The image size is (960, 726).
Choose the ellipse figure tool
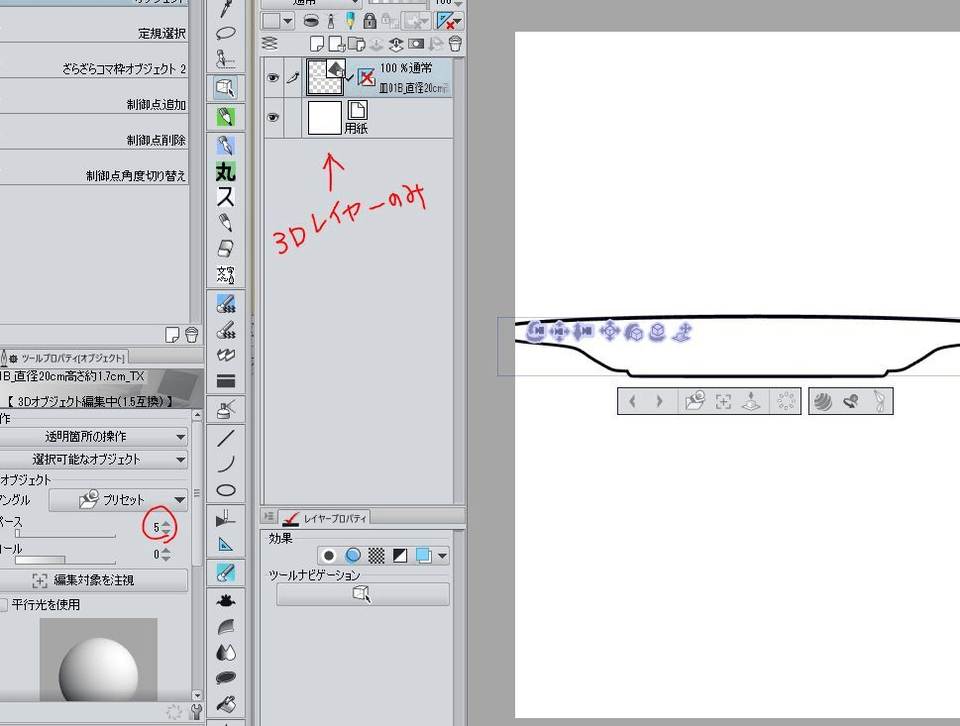point(225,490)
